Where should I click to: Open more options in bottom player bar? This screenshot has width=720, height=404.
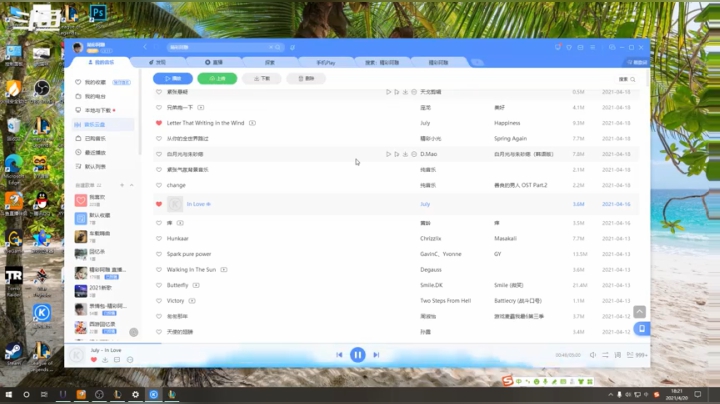click(130, 360)
